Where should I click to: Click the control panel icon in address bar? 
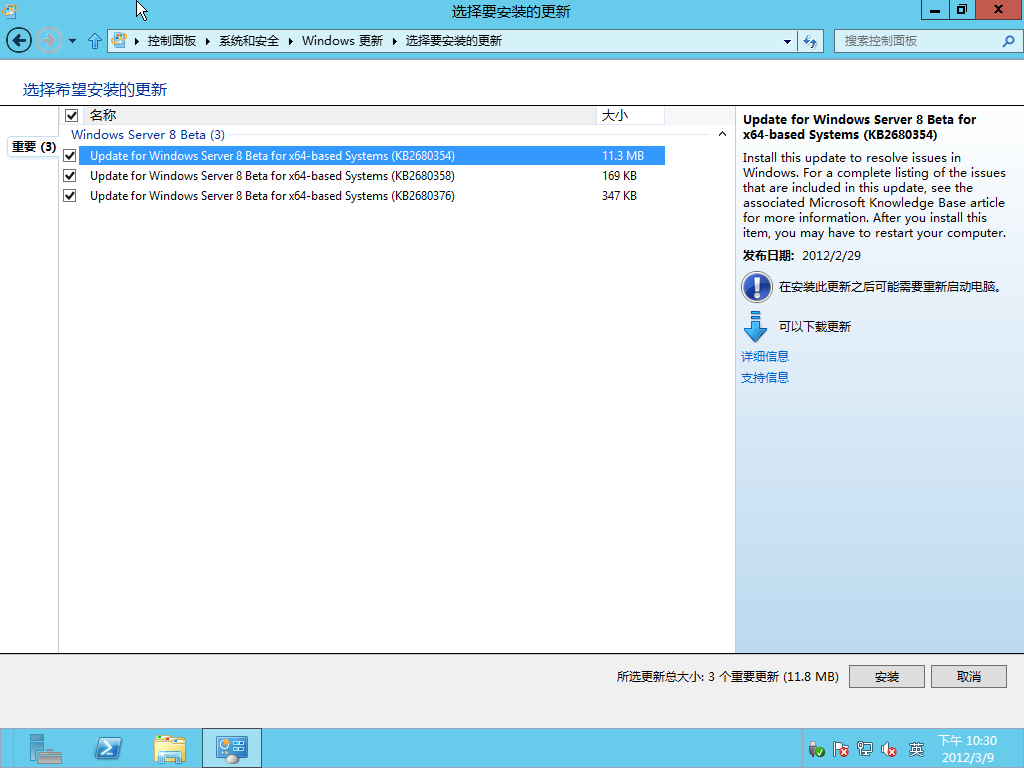(x=119, y=40)
